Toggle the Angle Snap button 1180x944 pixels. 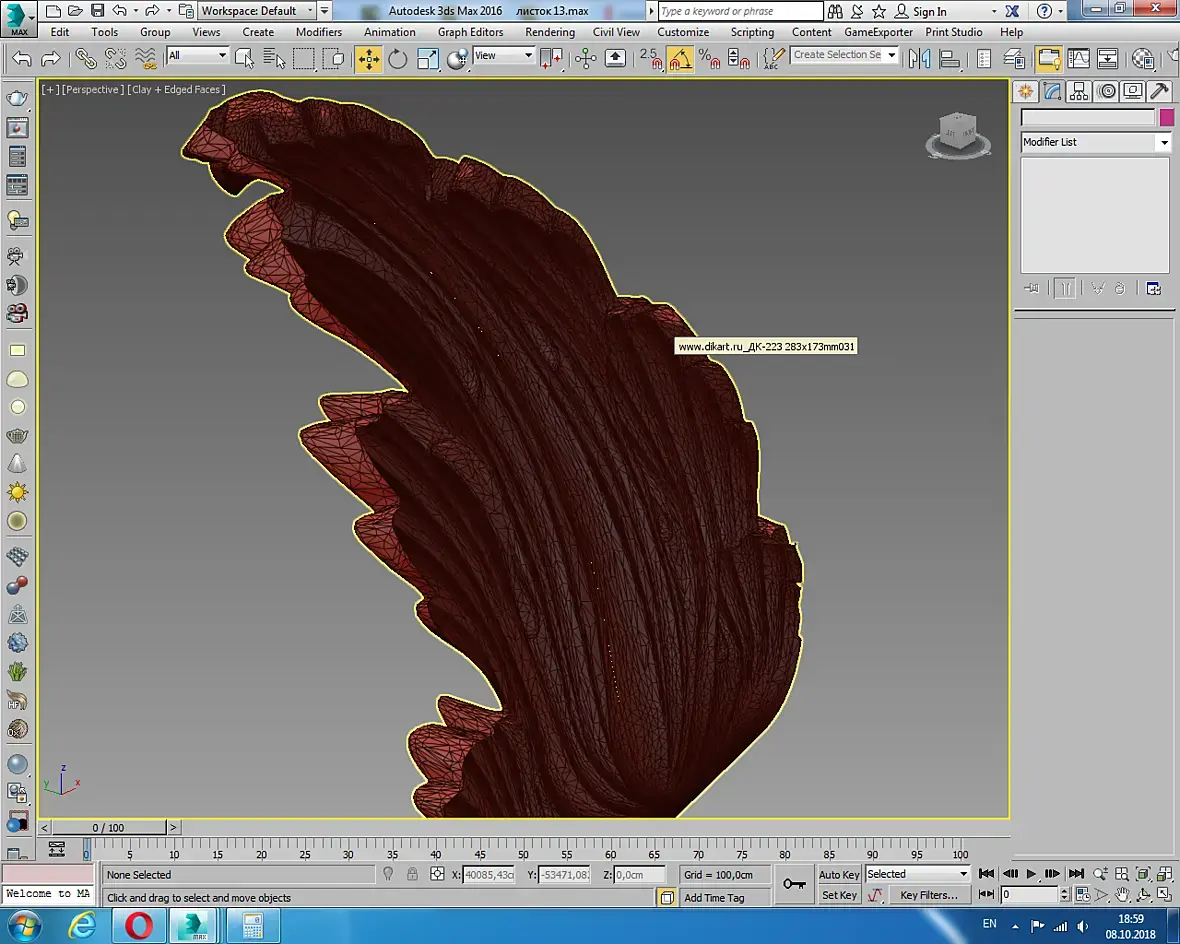[680, 59]
